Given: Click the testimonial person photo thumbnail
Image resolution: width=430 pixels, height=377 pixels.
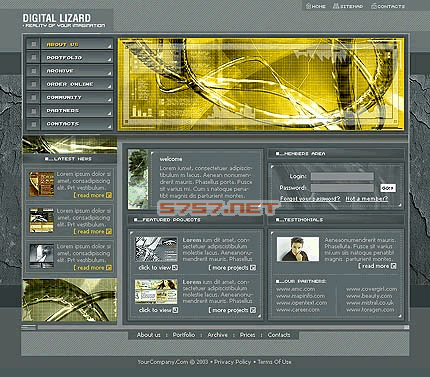Looking at the screenshot, I should coord(298,249).
